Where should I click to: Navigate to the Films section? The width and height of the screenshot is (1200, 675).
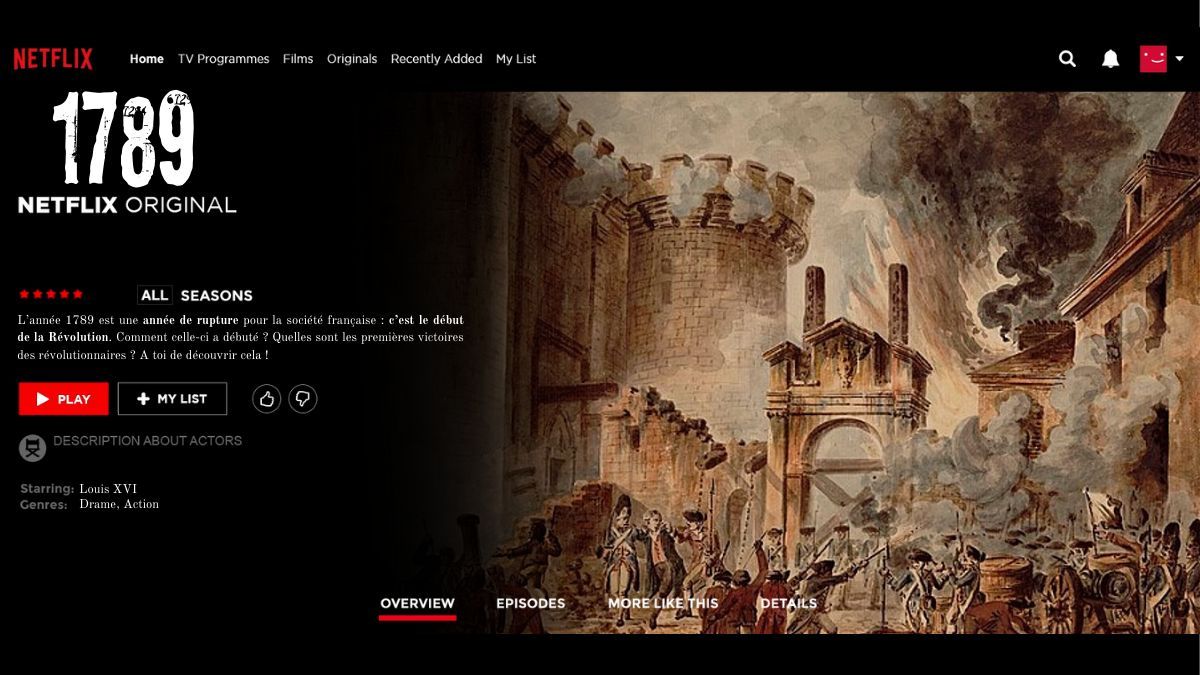[x=298, y=59]
